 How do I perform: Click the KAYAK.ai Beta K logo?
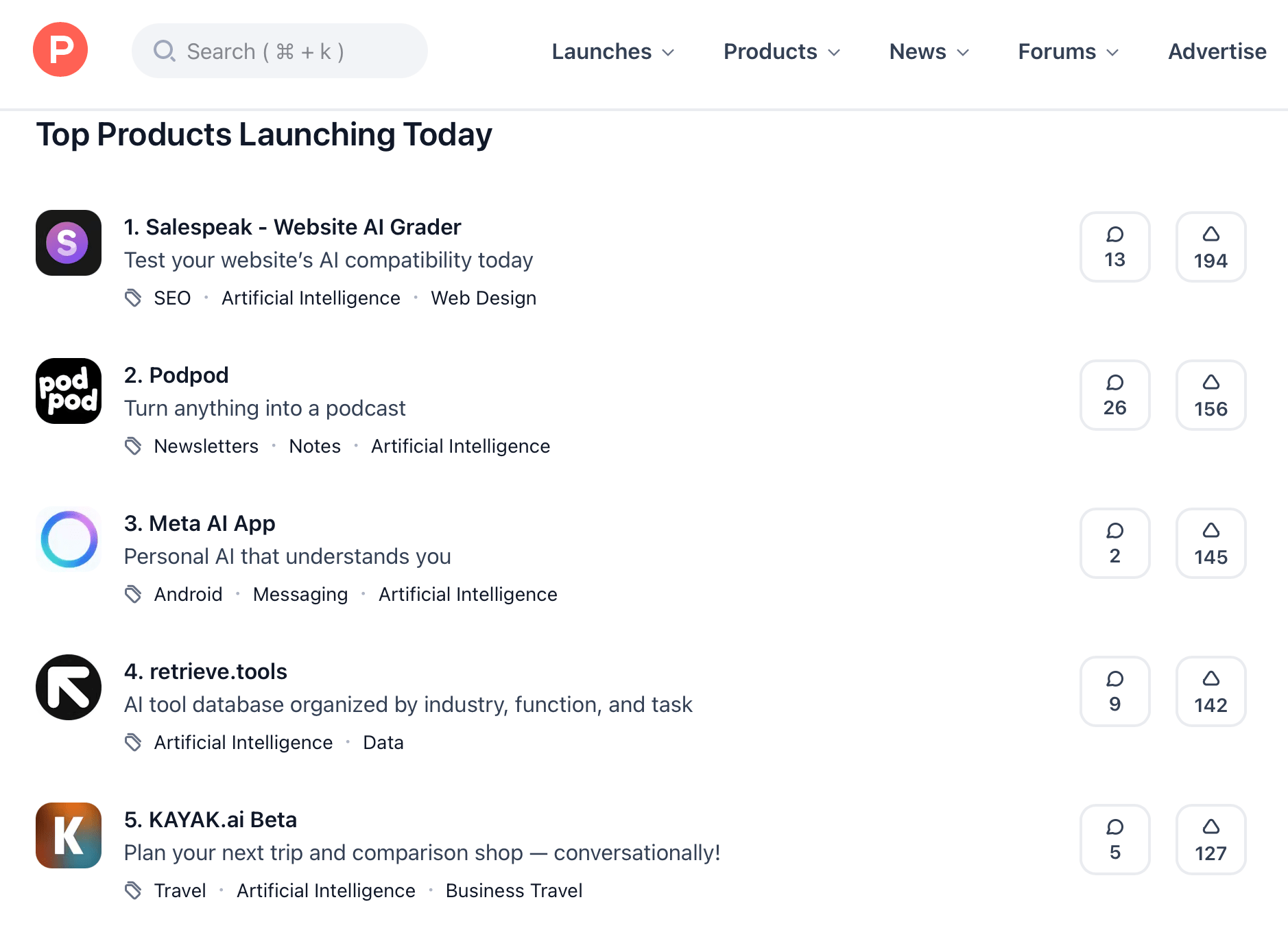tap(69, 835)
